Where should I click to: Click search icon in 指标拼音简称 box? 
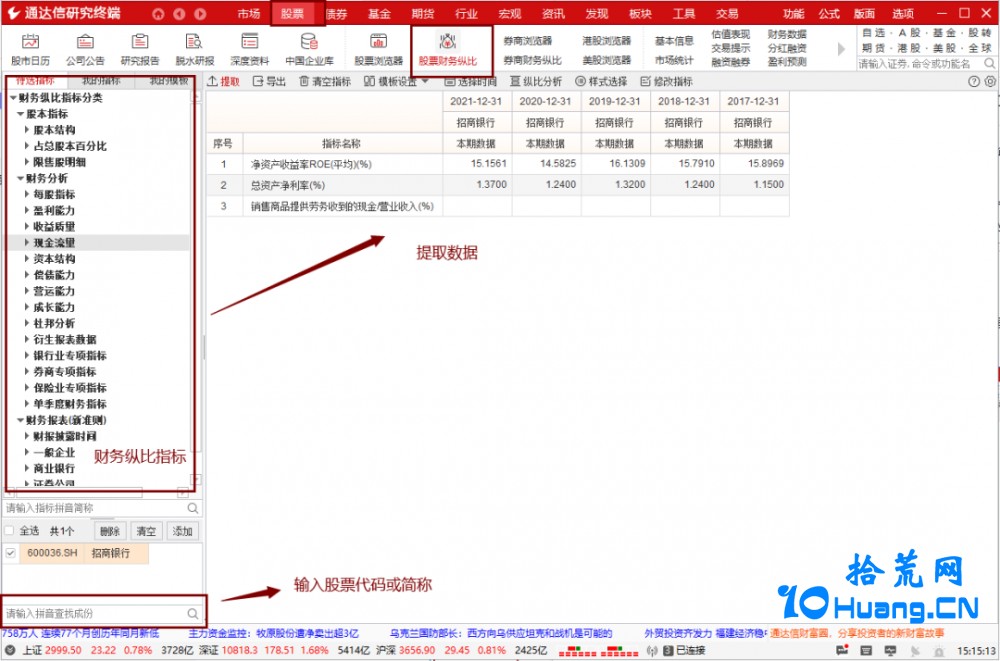193,509
